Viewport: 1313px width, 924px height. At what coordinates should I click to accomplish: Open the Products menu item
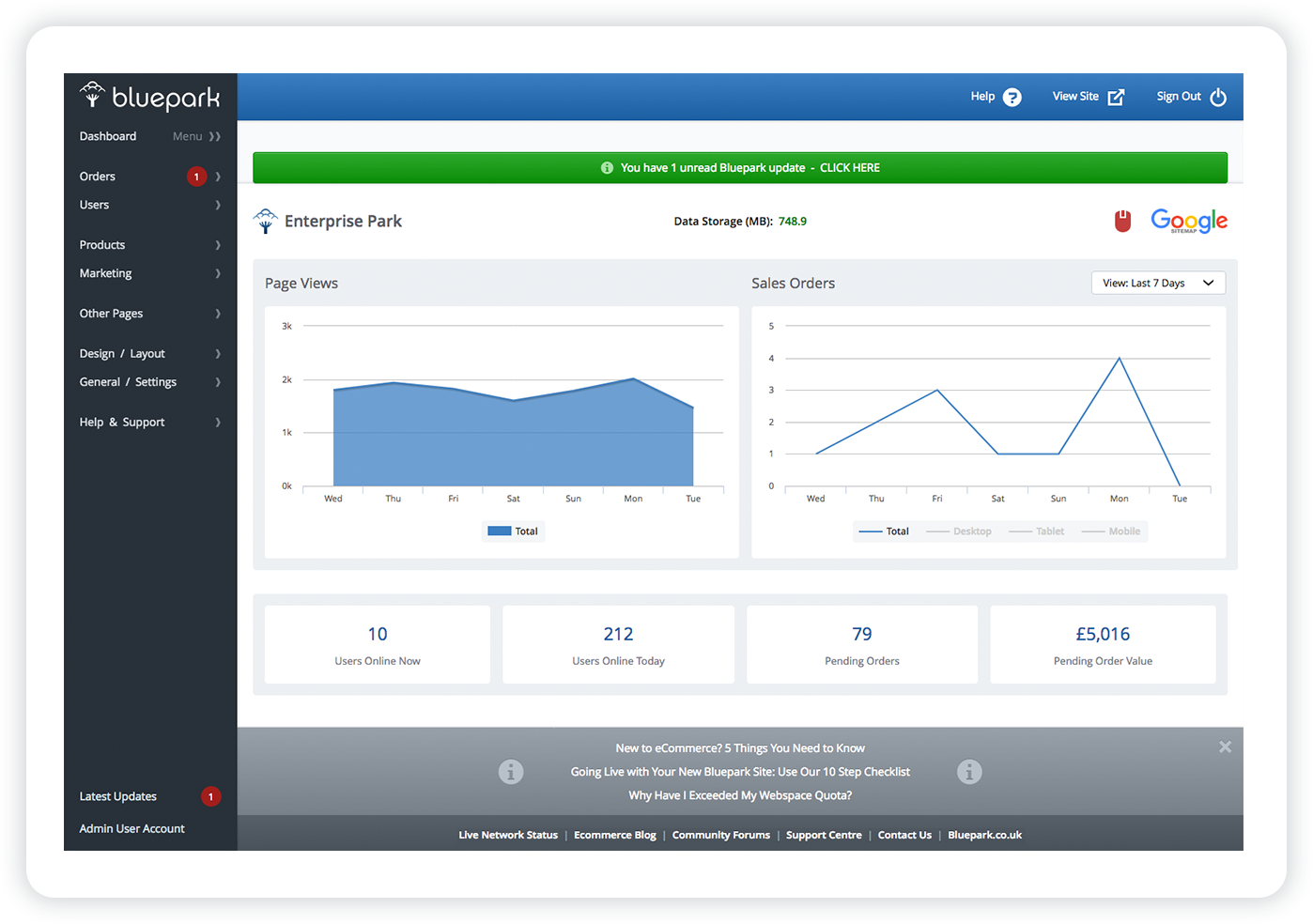pyautogui.click(x=102, y=245)
